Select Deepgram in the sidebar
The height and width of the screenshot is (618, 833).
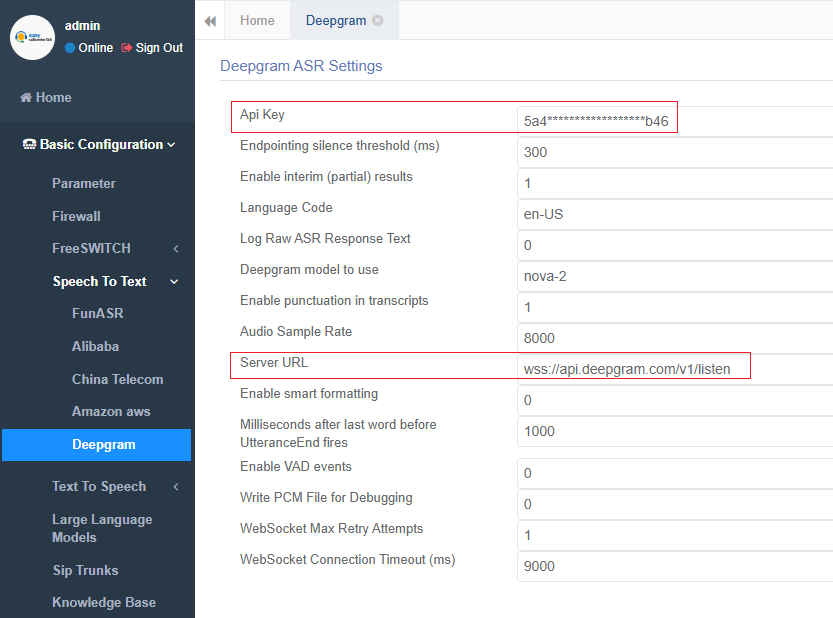click(97, 445)
